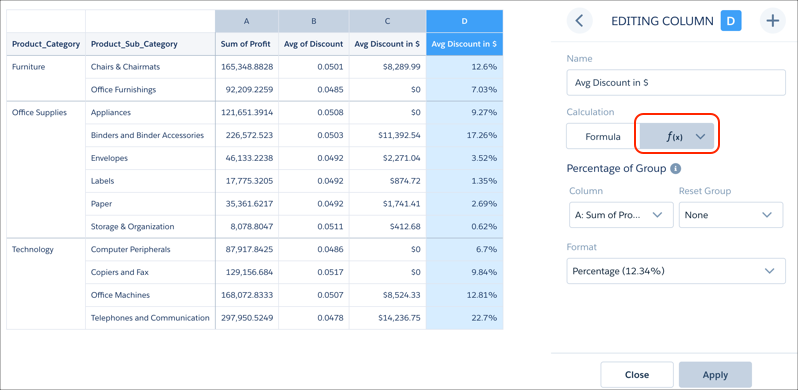
Task: Select the Labels row label
Action: tap(150, 181)
